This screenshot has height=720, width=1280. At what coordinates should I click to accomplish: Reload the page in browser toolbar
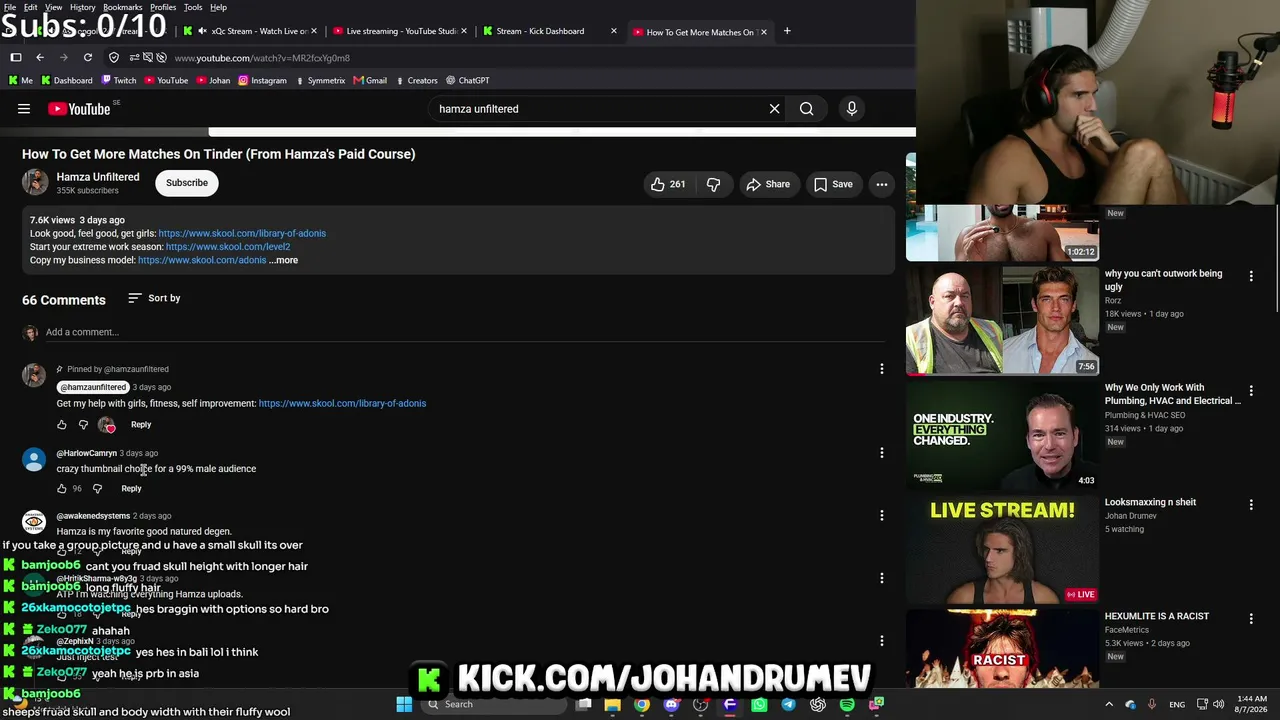coord(88,58)
